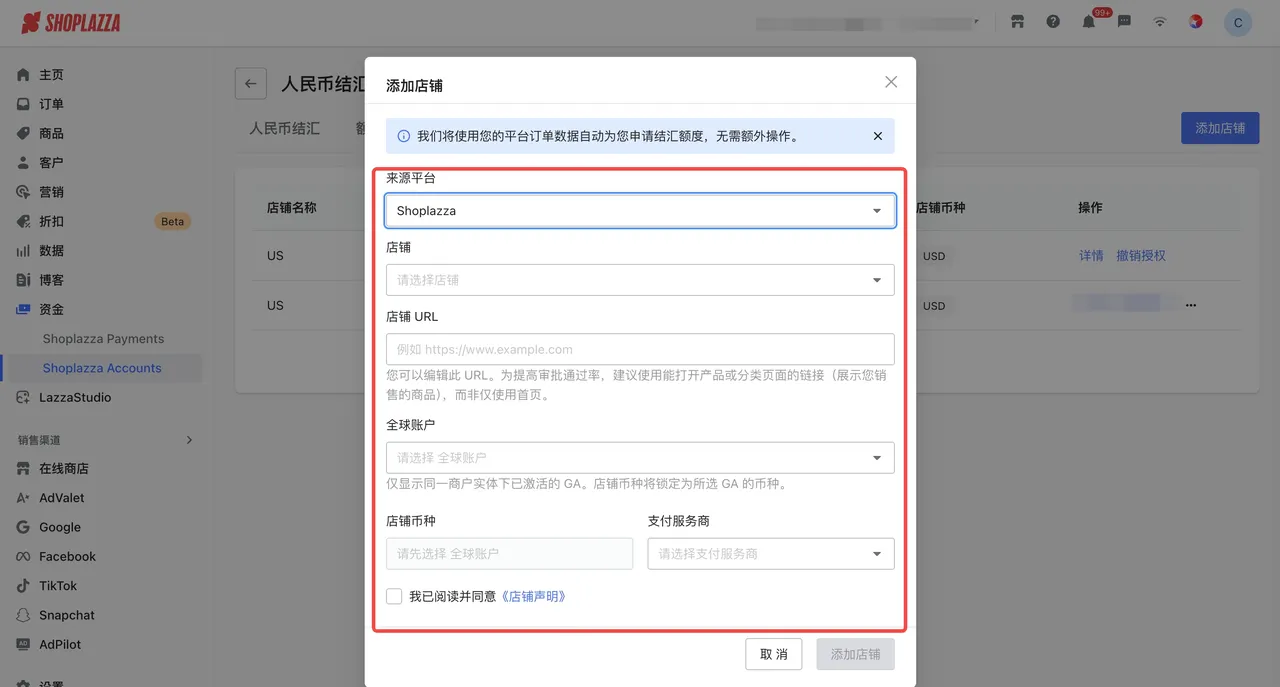Viewport: 1280px width, 687px height.
Task: Click the blue 添加店铺 button on the page
Action: (1220, 128)
